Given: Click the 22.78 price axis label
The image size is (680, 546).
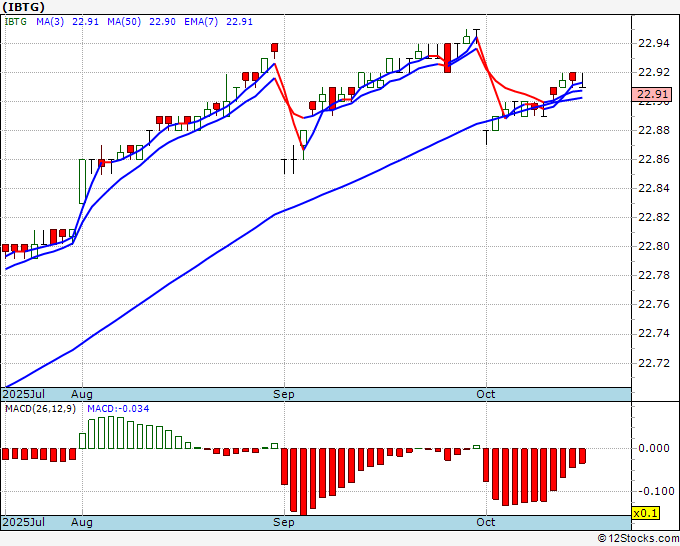Looking at the screenshot, I should tap(654, 275).
